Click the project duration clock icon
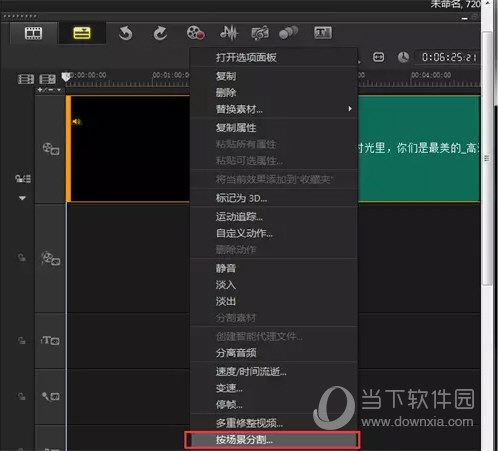The height and width of the screenshot is (451, 498). pyautogui.click(x=403, y=57)
